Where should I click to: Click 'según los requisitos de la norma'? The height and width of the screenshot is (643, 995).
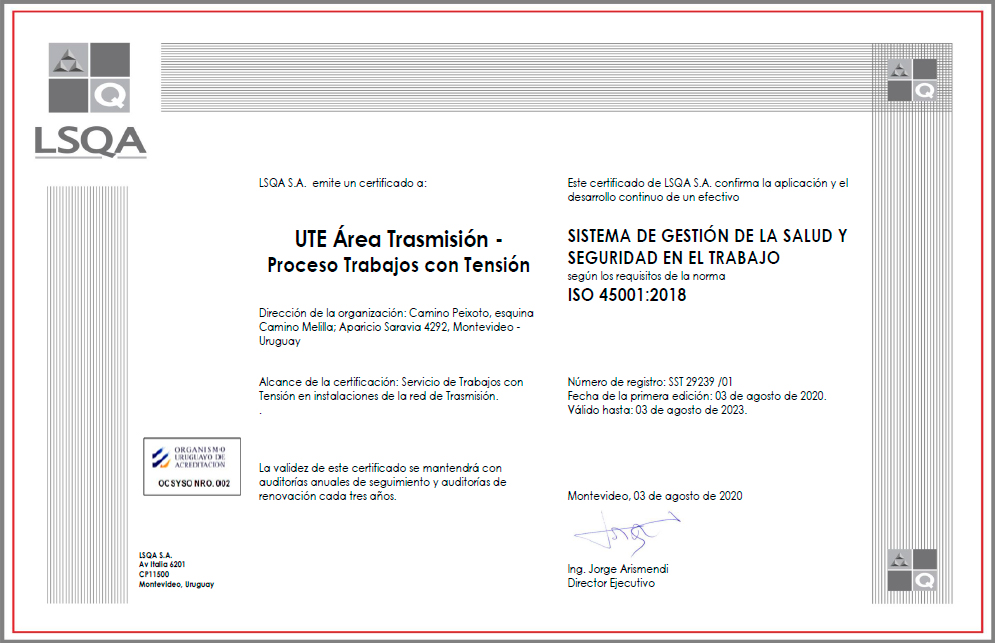(x=646, y=276)
